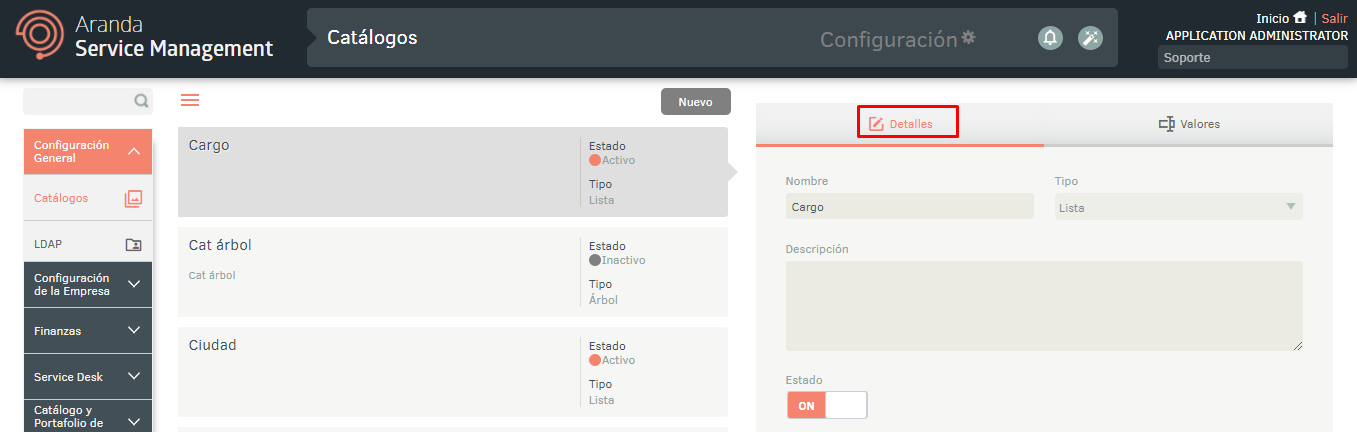Click the LDAP folder icon

click(x=133, y=245)
